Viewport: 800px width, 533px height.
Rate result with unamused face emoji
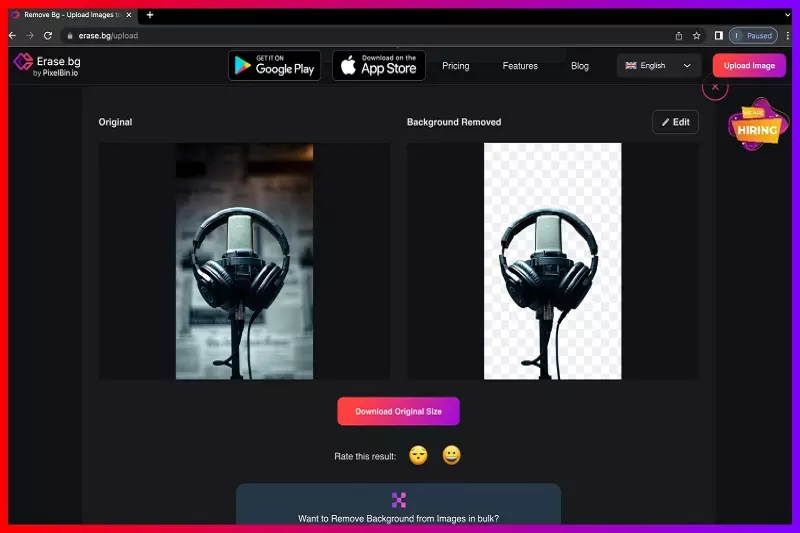(418, 455)
